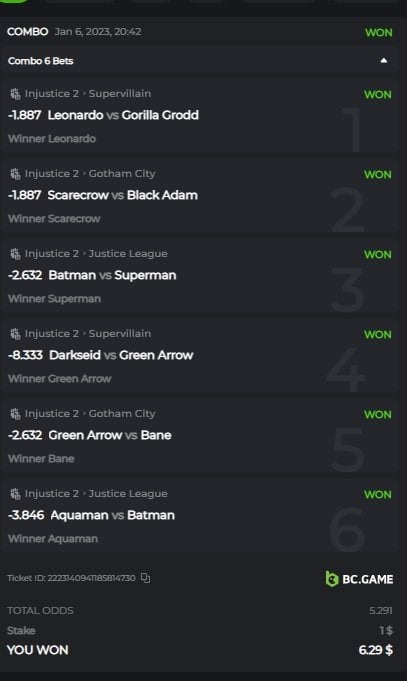Image resolution: width=407 pixels, height=681 pixels.
Task: Open the Aquaman vs Batman match
Action: coord(113,515)
